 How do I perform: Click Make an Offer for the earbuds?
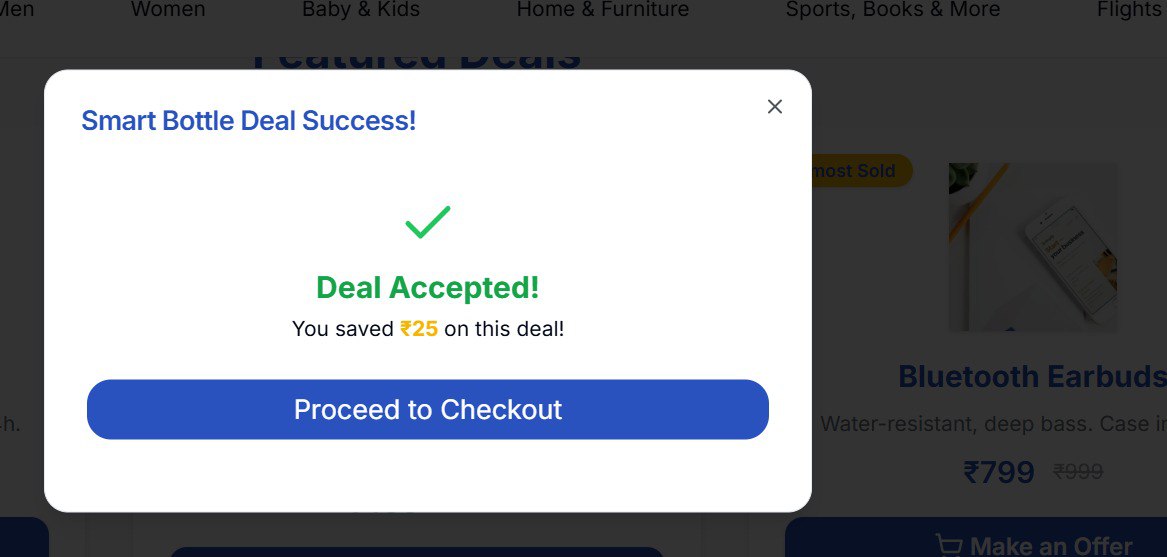click(1050, 546)
